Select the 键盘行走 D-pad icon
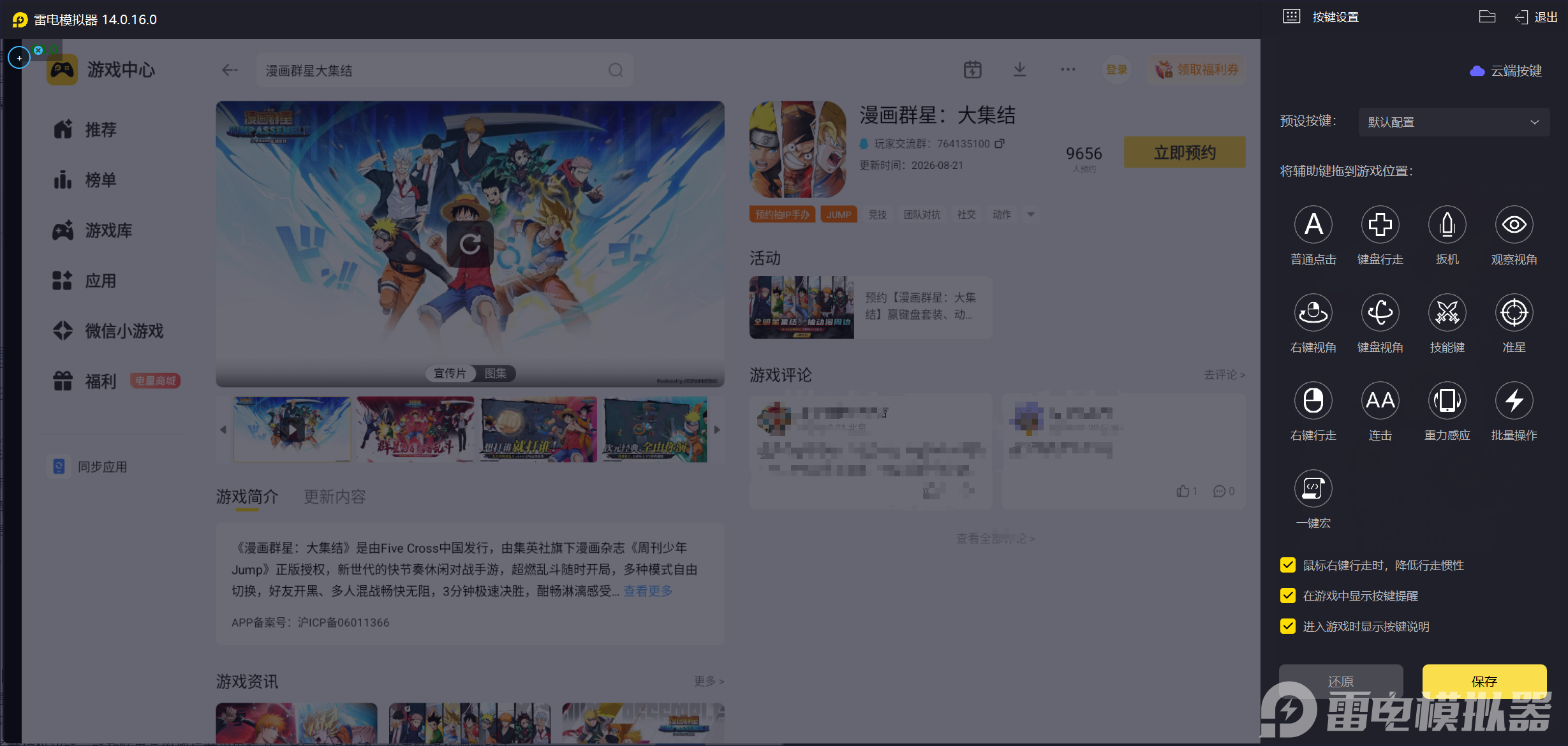The width and height of the screenshot is (1568, 746). point(1380,224)
